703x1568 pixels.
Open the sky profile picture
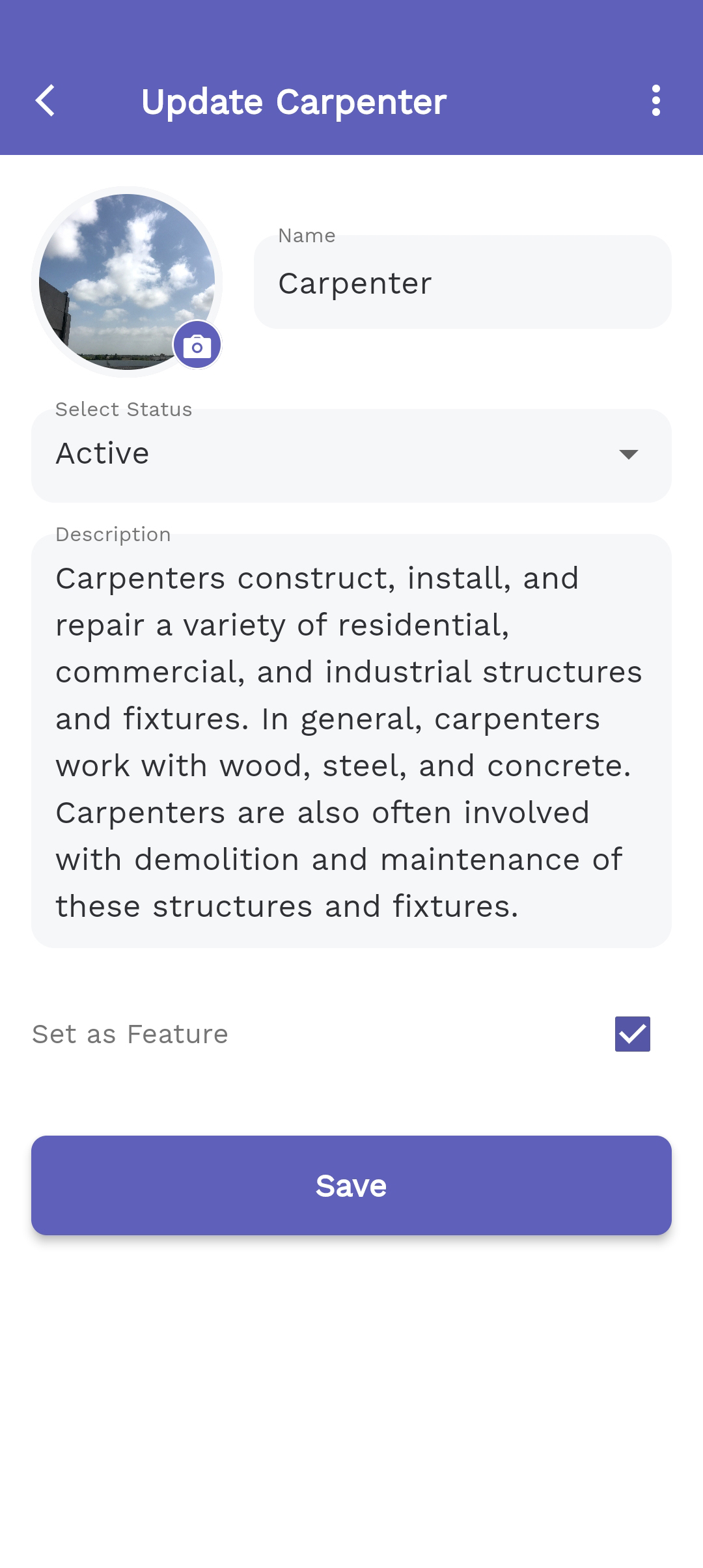tap(127, 282)
